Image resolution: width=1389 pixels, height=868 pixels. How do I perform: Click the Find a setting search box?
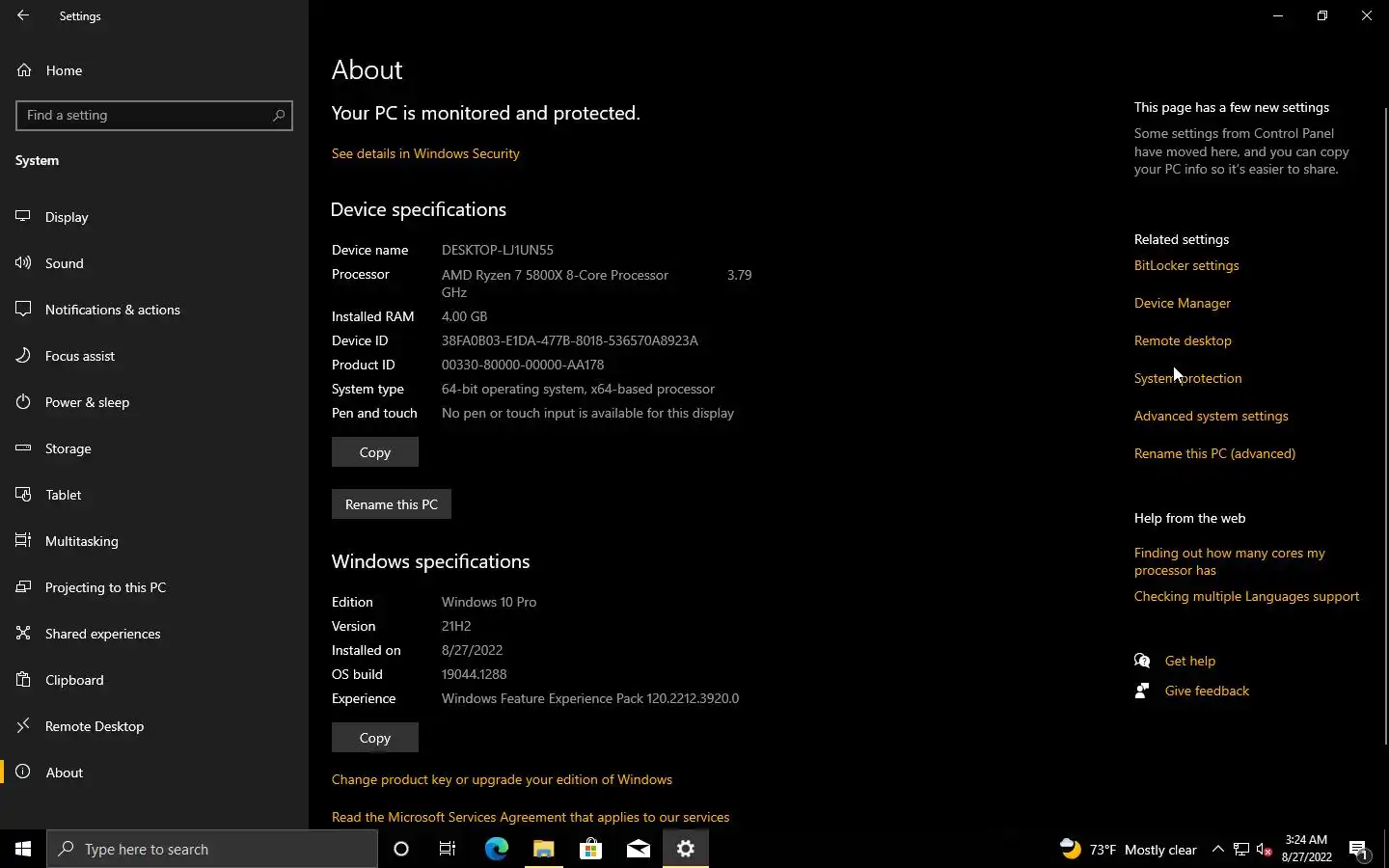(154, 115)
